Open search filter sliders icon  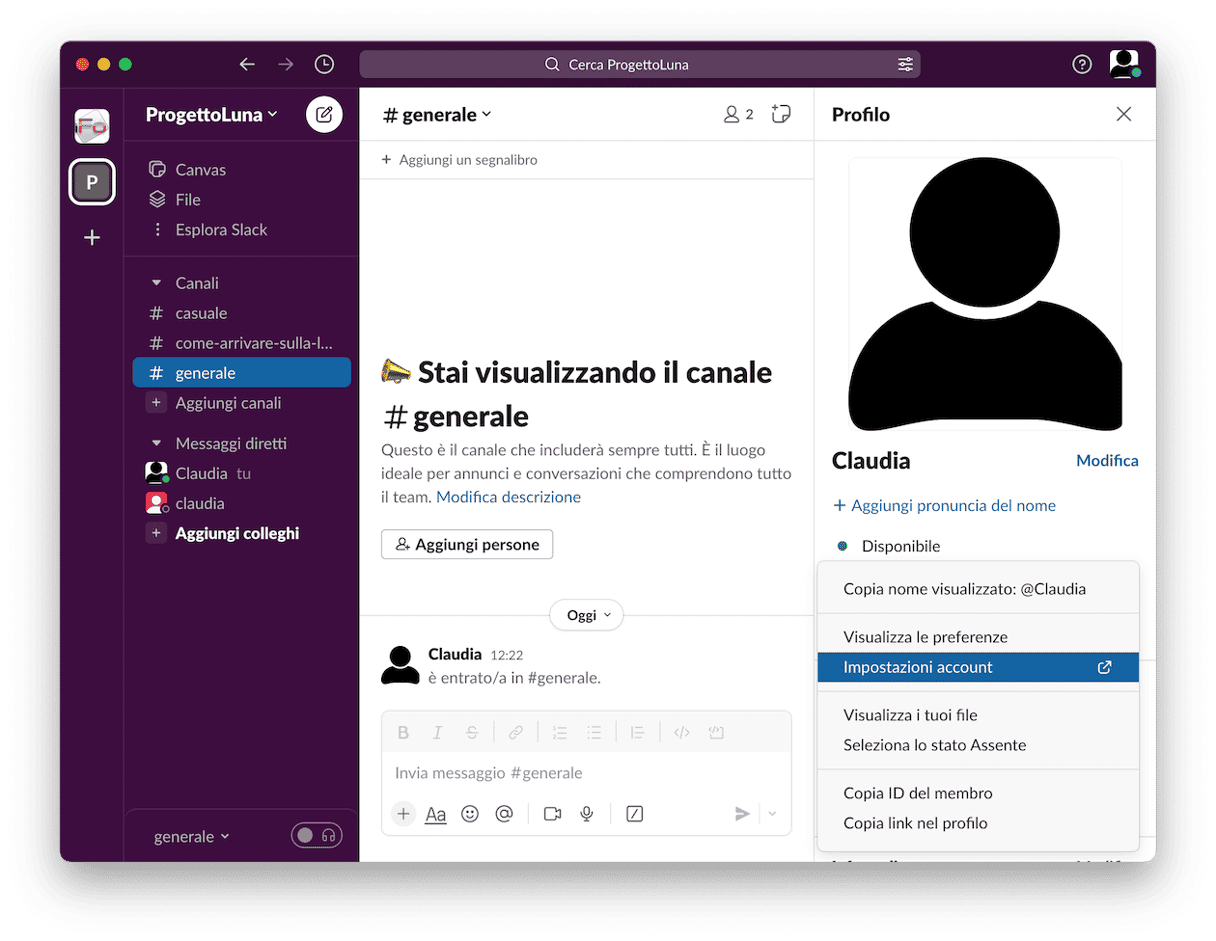click(905, 64)
